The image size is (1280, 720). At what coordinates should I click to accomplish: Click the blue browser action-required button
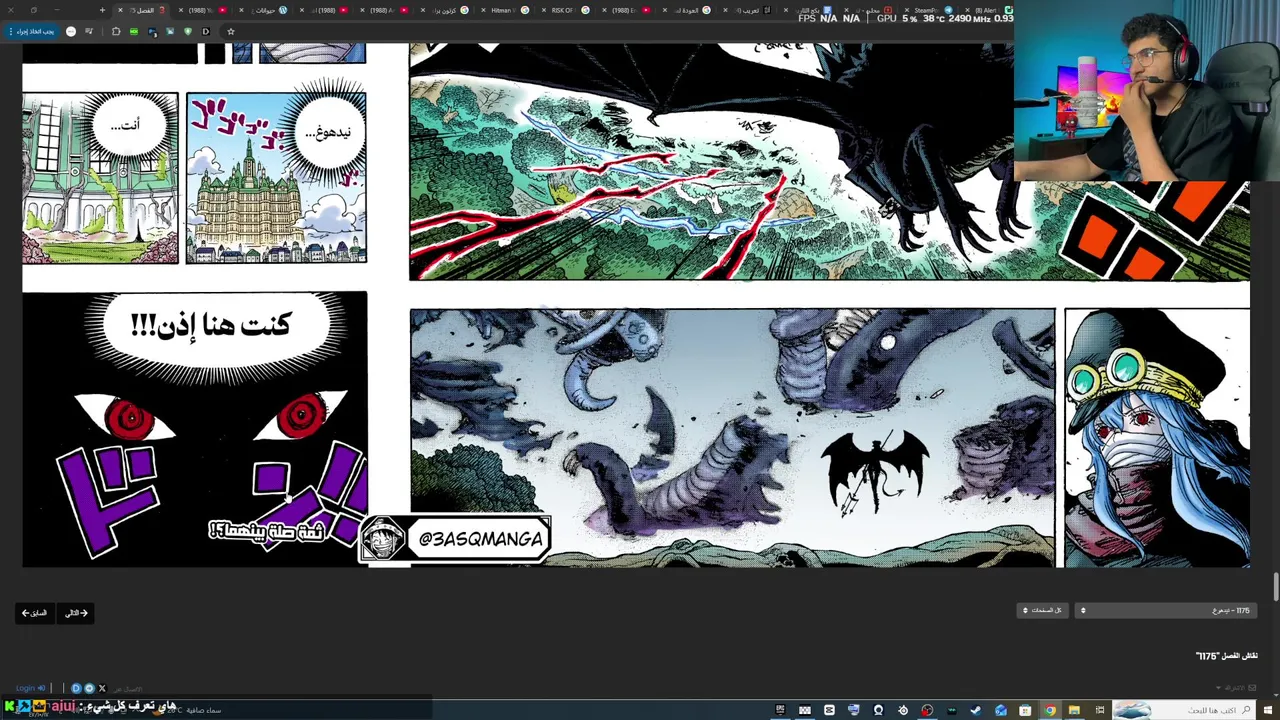[31, 31]
